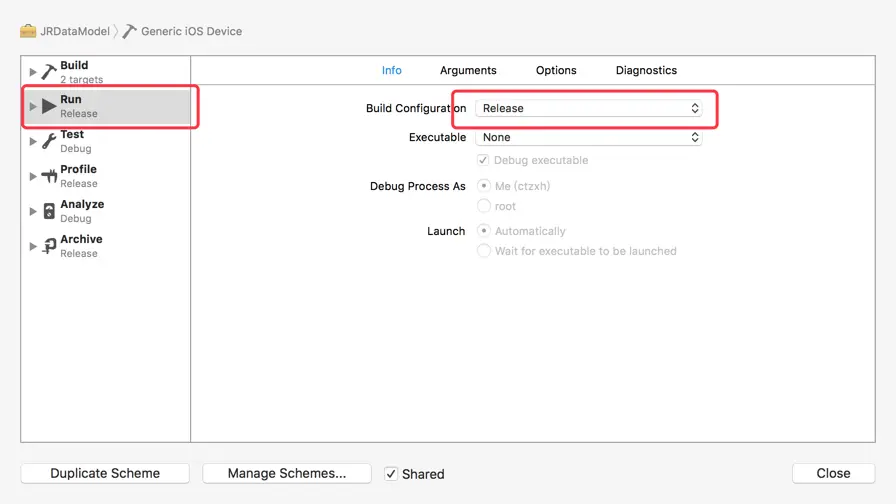The height and width of the screenshot is (504, 896).
Task: Click the Debug Process As label
Action: coord(418,186)
